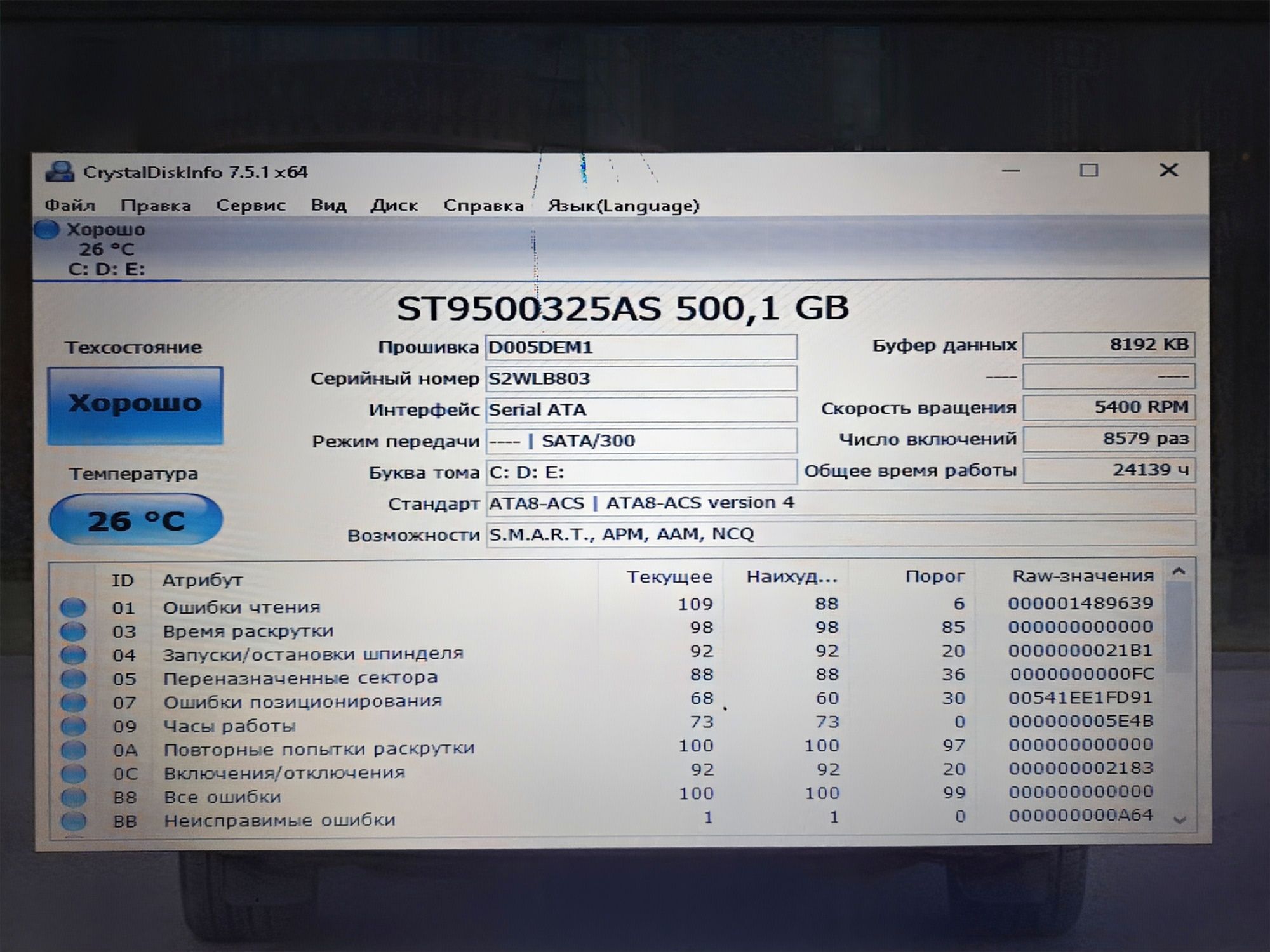Click the Режим передачи SATA/300 field
This screenshot has width=1270, height=952.
point(641,440)
